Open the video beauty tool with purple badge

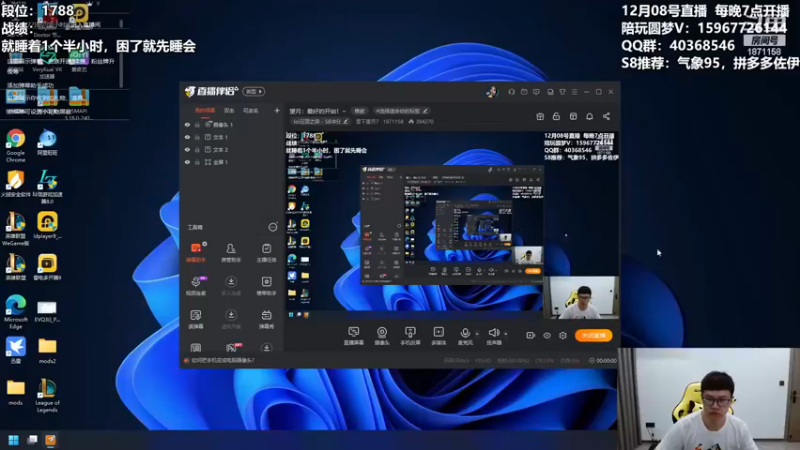(195, 286)
